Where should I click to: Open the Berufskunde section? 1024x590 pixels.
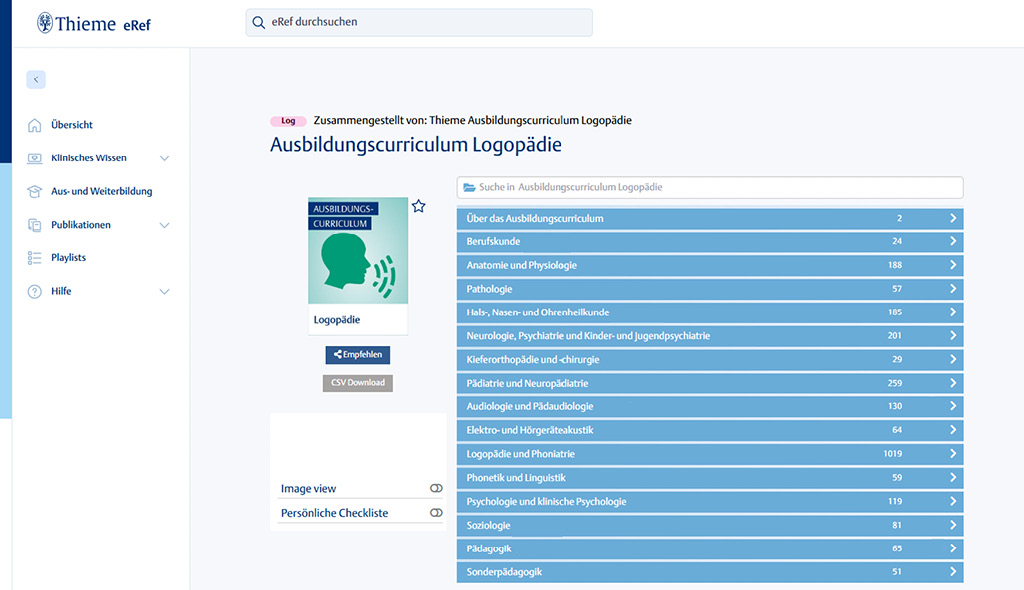[710, 241]
